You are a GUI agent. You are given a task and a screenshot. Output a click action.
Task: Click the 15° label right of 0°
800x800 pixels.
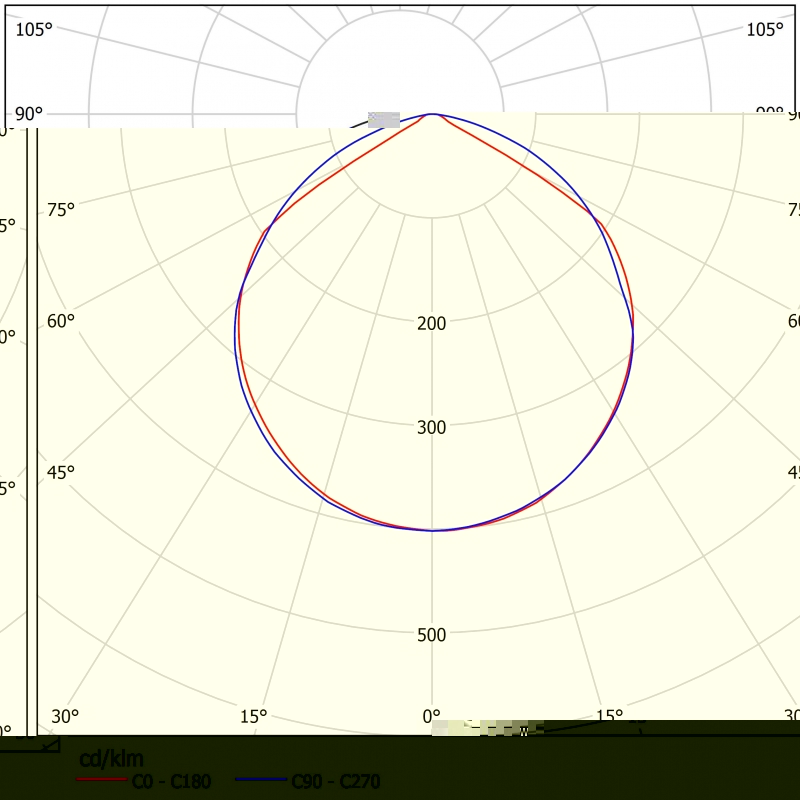point(609,716)
